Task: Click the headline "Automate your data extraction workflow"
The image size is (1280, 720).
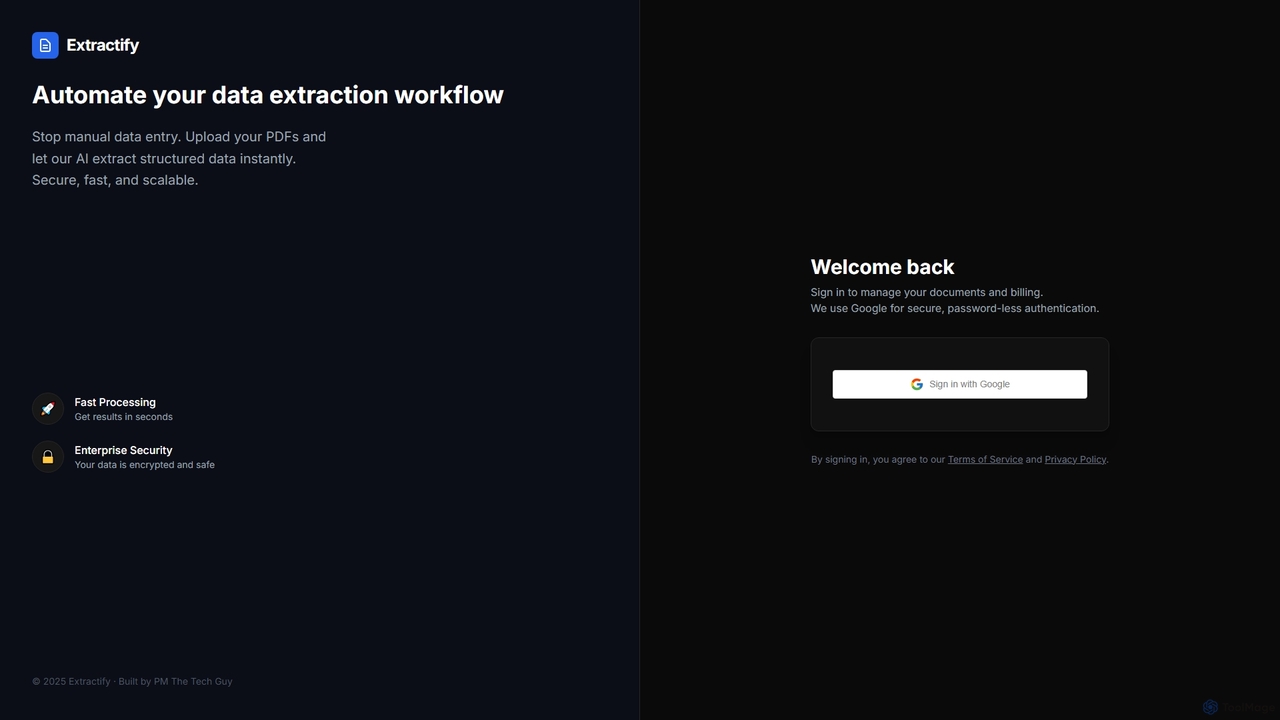Action: [268, 95]
